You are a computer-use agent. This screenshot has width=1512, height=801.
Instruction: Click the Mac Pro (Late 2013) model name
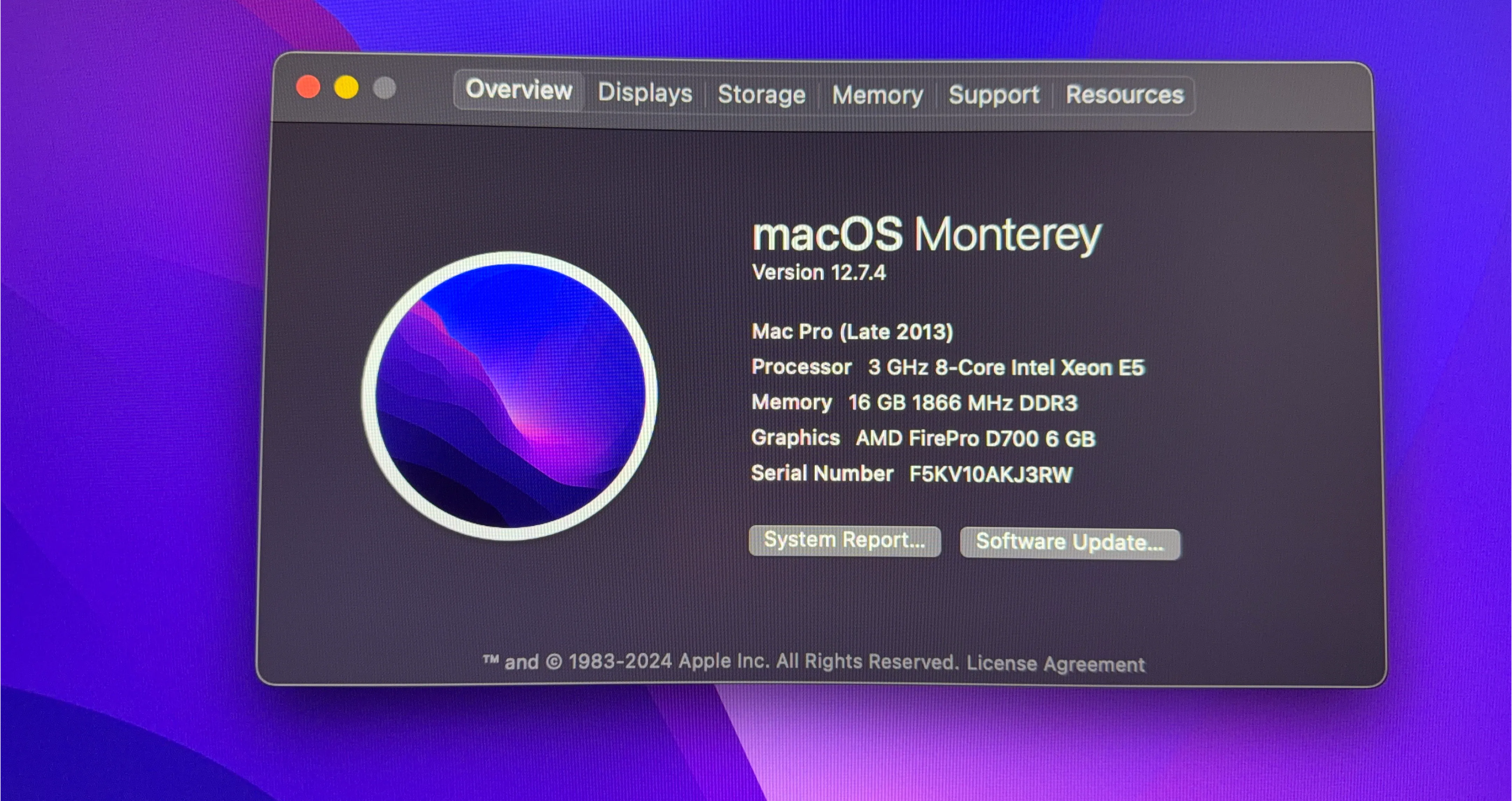(x=852, y=331)
